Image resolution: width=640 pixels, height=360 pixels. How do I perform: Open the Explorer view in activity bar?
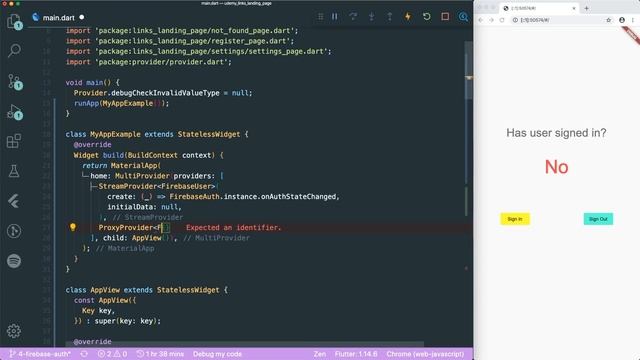[14, 21]
